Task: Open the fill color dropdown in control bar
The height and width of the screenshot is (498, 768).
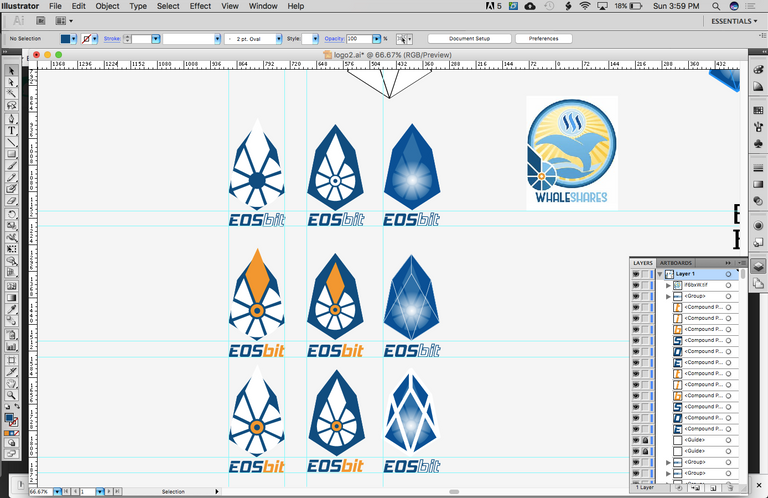Action: 74,39
